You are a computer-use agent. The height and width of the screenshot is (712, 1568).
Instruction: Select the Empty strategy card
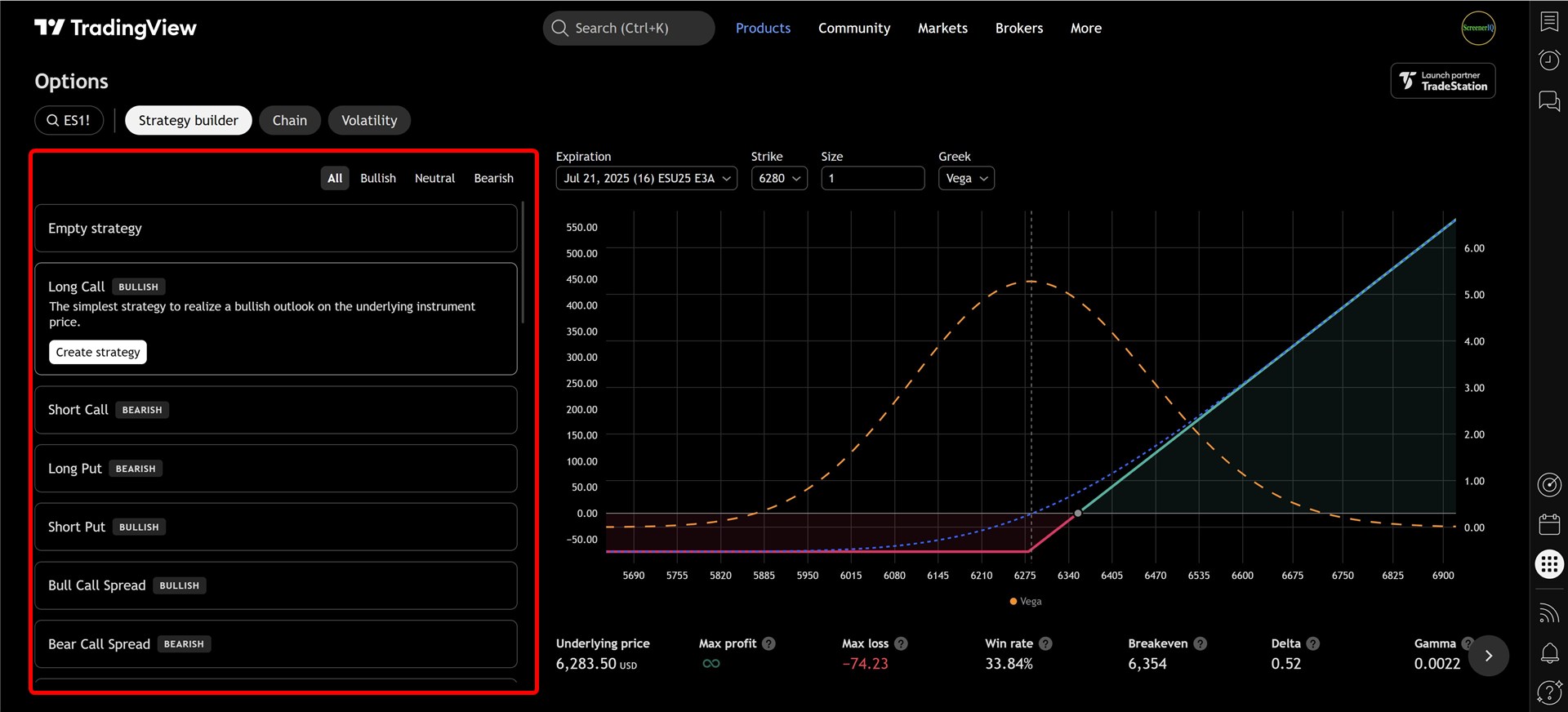[276, 229]
